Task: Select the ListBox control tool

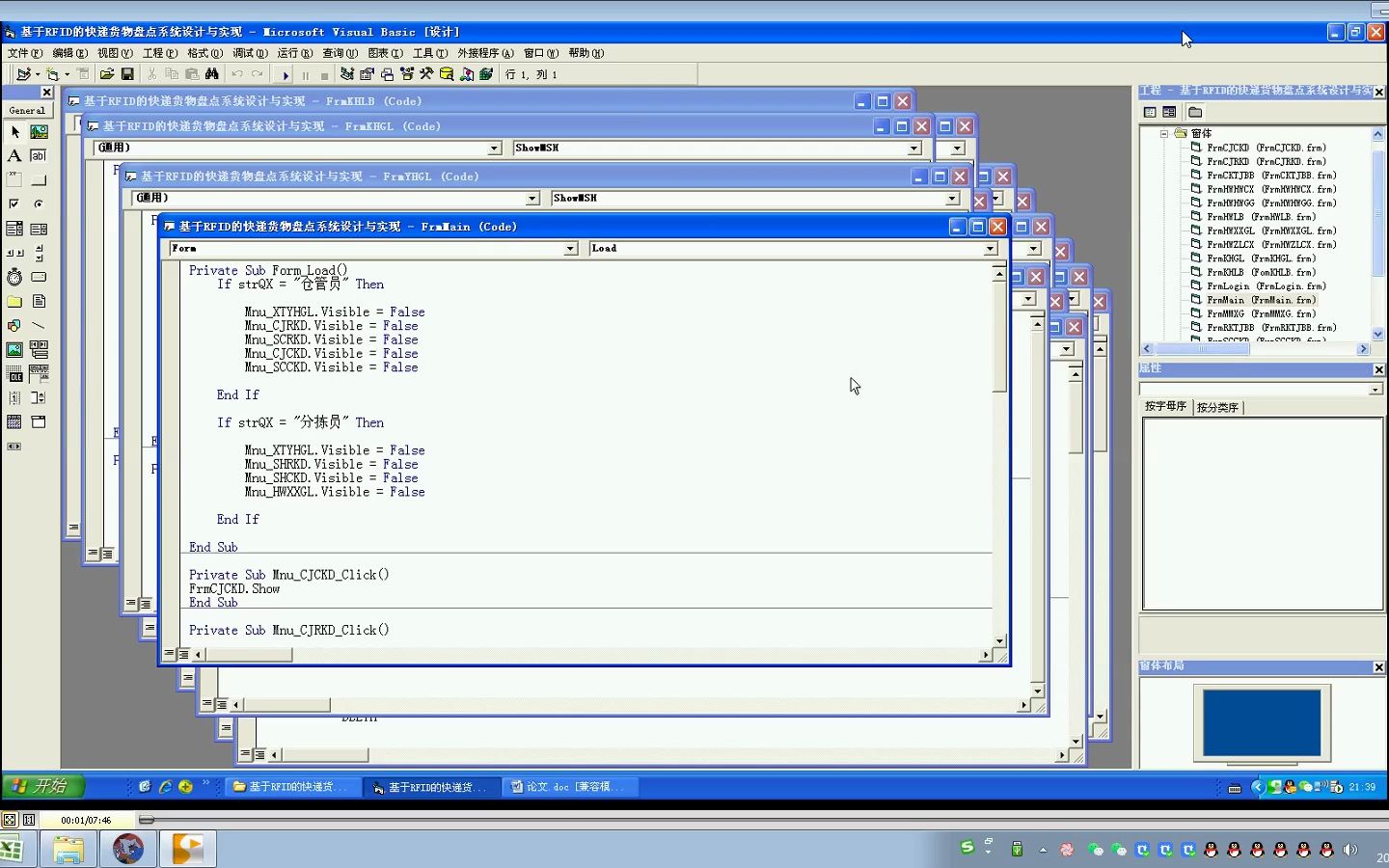Action: point(39,229)
